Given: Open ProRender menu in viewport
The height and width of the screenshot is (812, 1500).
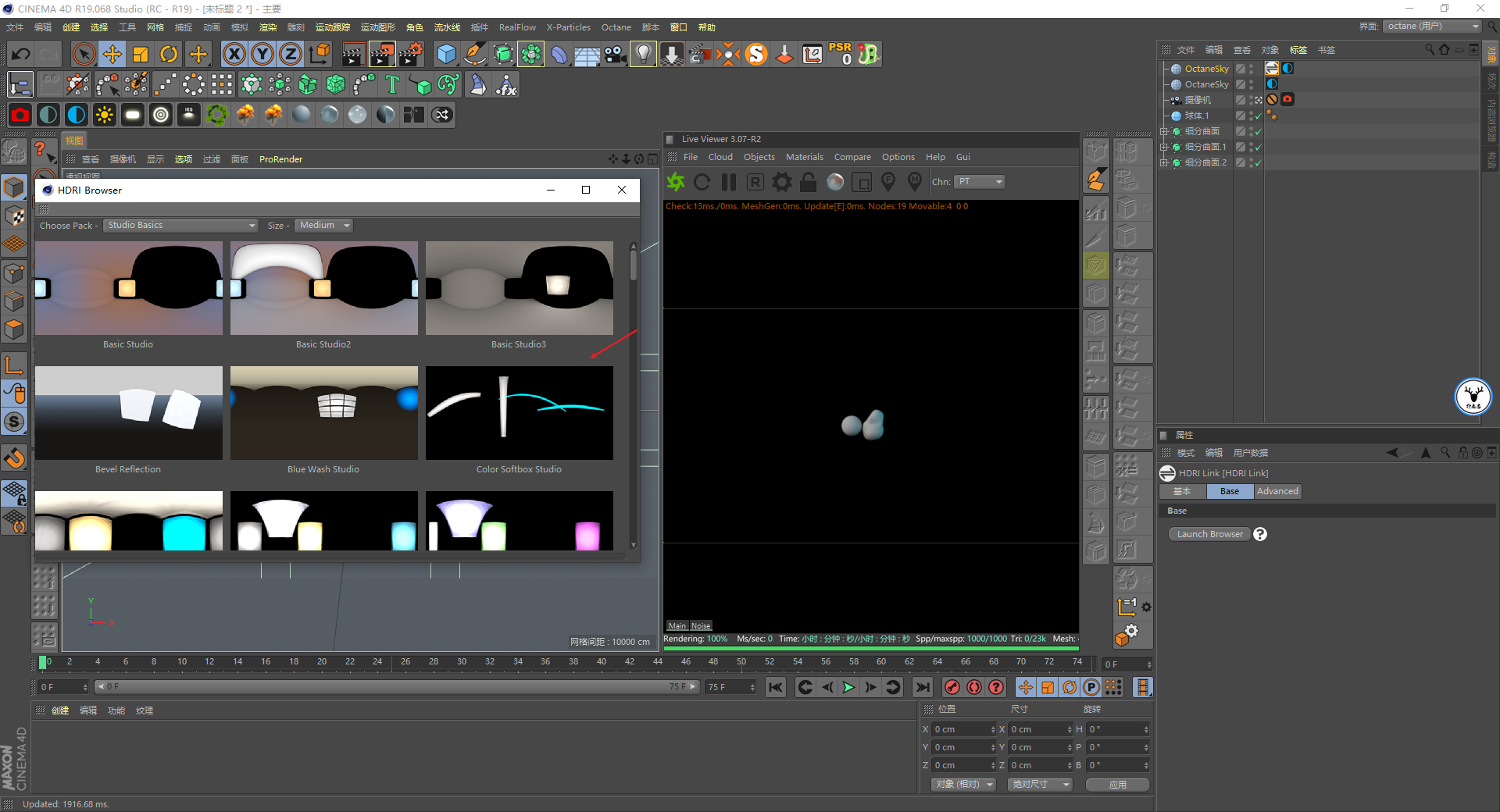Looking at the screenshot, I should tap(280, 159).
